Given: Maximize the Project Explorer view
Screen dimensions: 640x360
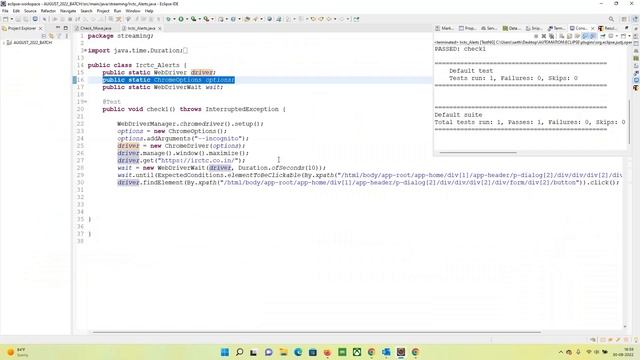Looking at the screenshot, I should (65, 28).
